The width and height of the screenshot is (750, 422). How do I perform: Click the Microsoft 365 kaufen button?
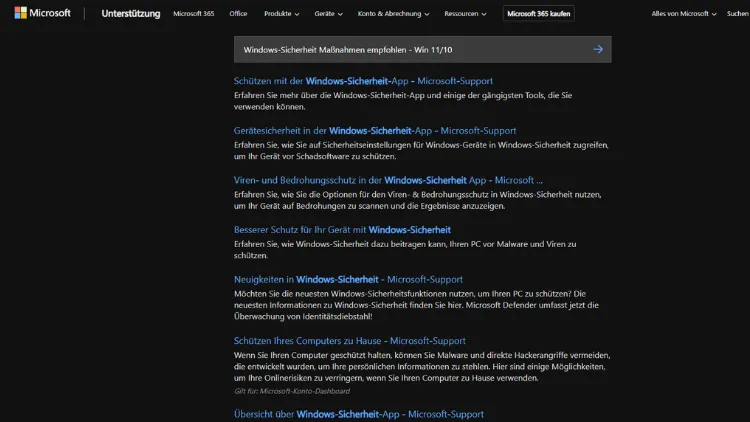tap(539, 14)
